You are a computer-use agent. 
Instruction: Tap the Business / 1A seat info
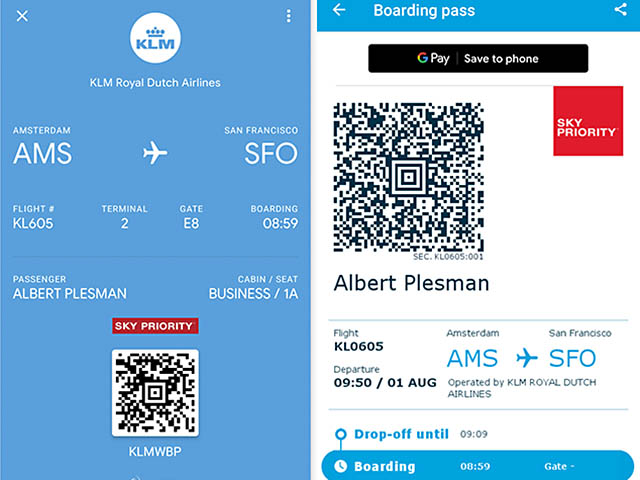point(253,294)
